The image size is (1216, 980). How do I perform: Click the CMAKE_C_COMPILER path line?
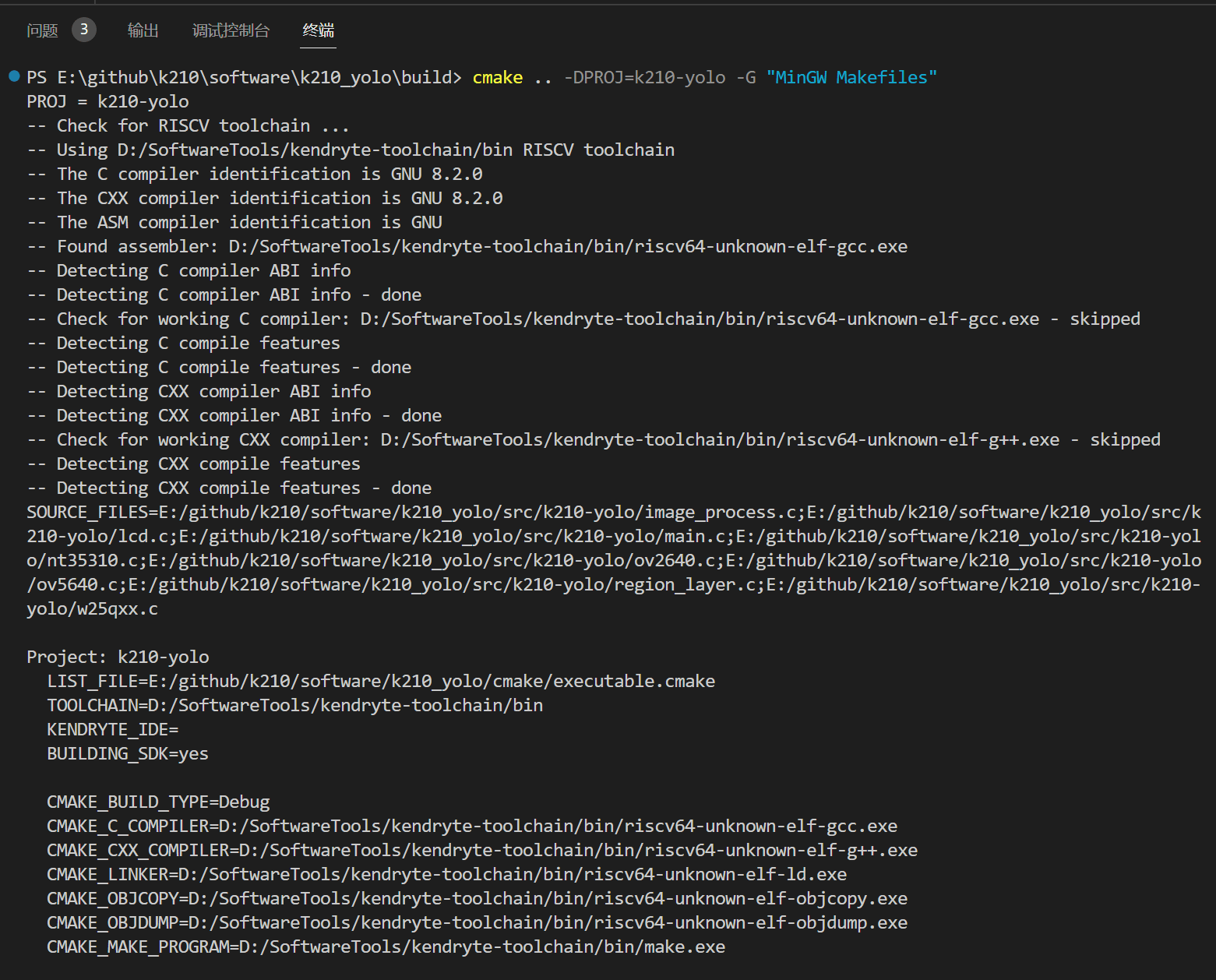472,827
